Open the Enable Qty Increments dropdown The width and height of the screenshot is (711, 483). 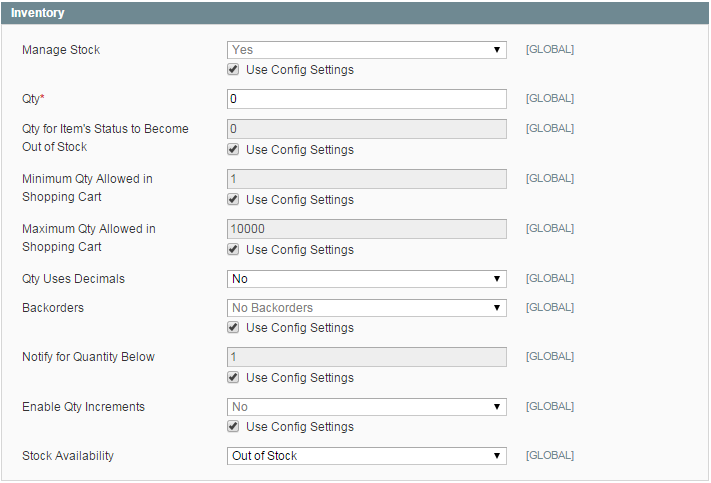point(367,407)
